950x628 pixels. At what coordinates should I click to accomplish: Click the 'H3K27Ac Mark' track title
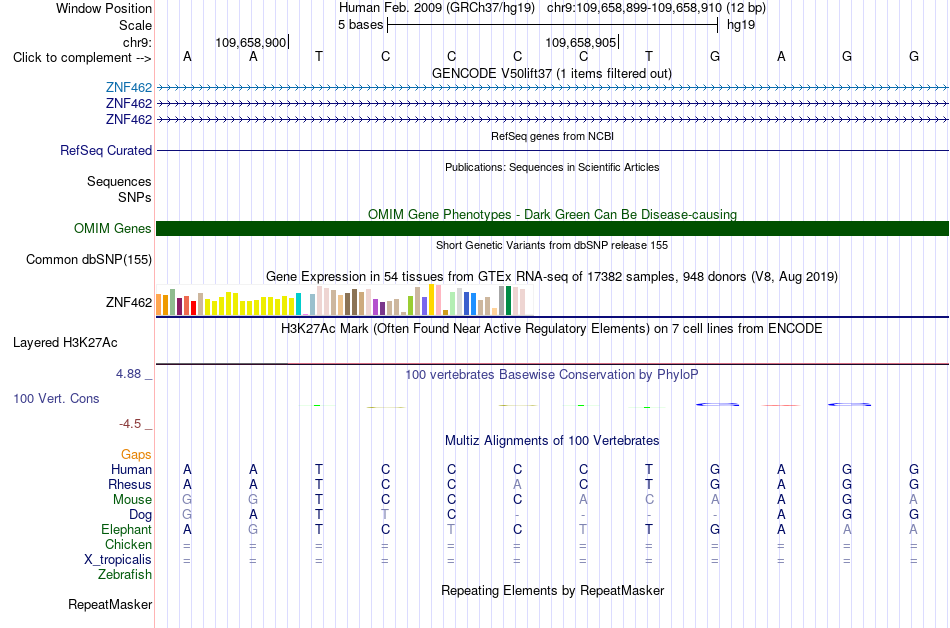coord(552,329)
